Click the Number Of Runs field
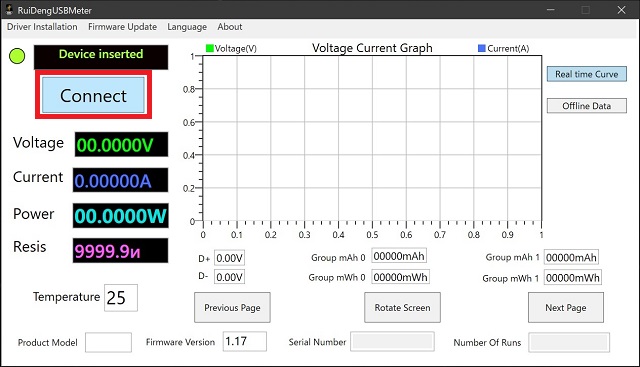The width and height of the screenshot is (640, 367). pos(569,342)
